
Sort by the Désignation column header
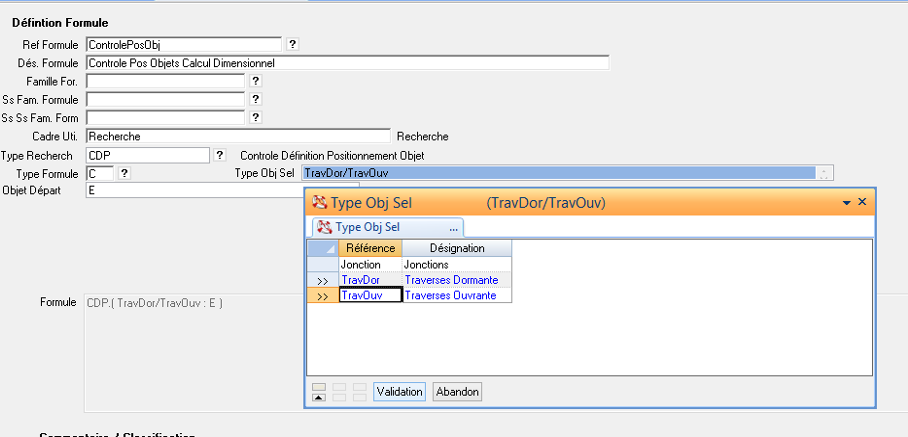pyautogui.click(x=457, y=248)
